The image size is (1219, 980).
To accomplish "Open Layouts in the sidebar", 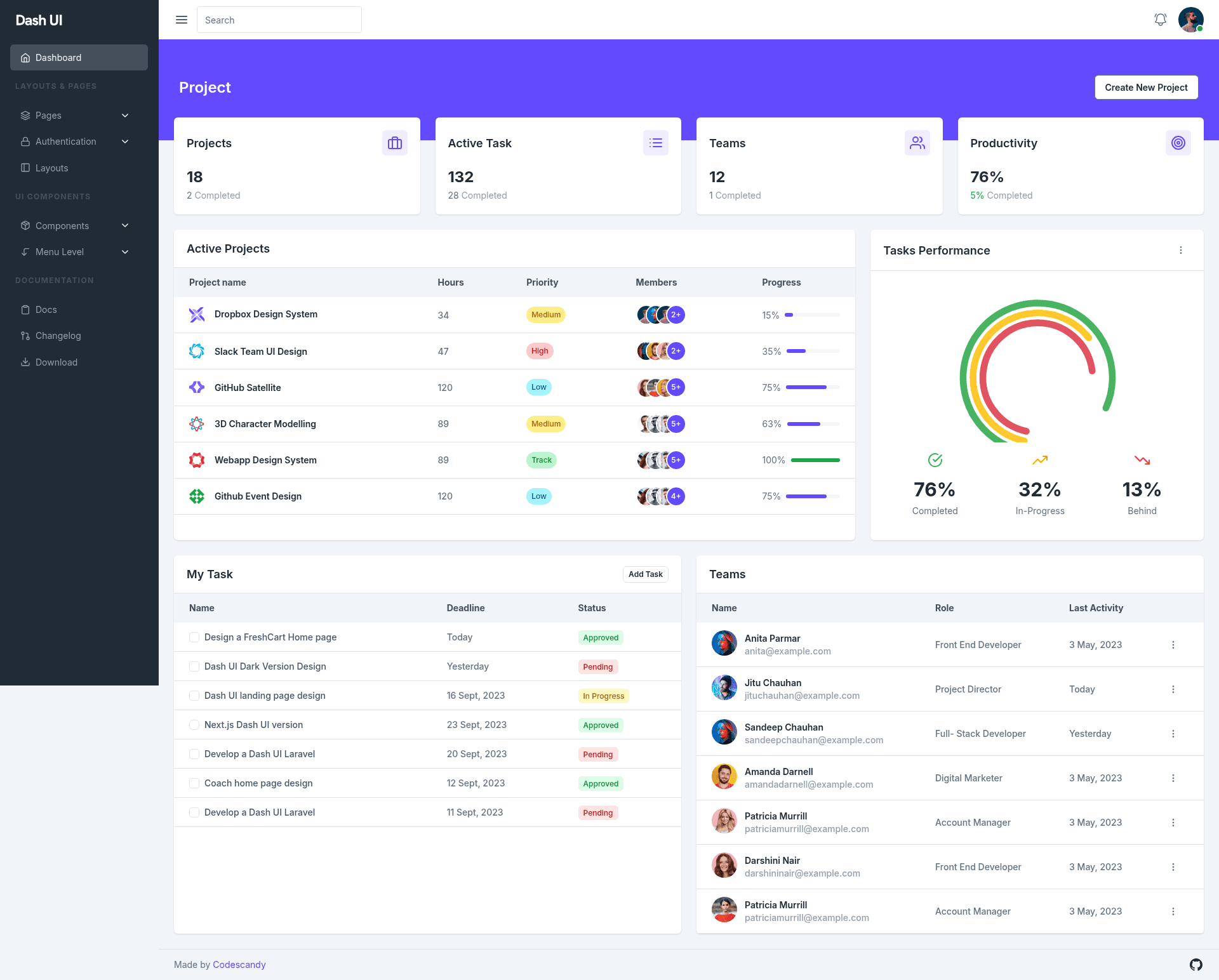I will [x=79, y=168].
